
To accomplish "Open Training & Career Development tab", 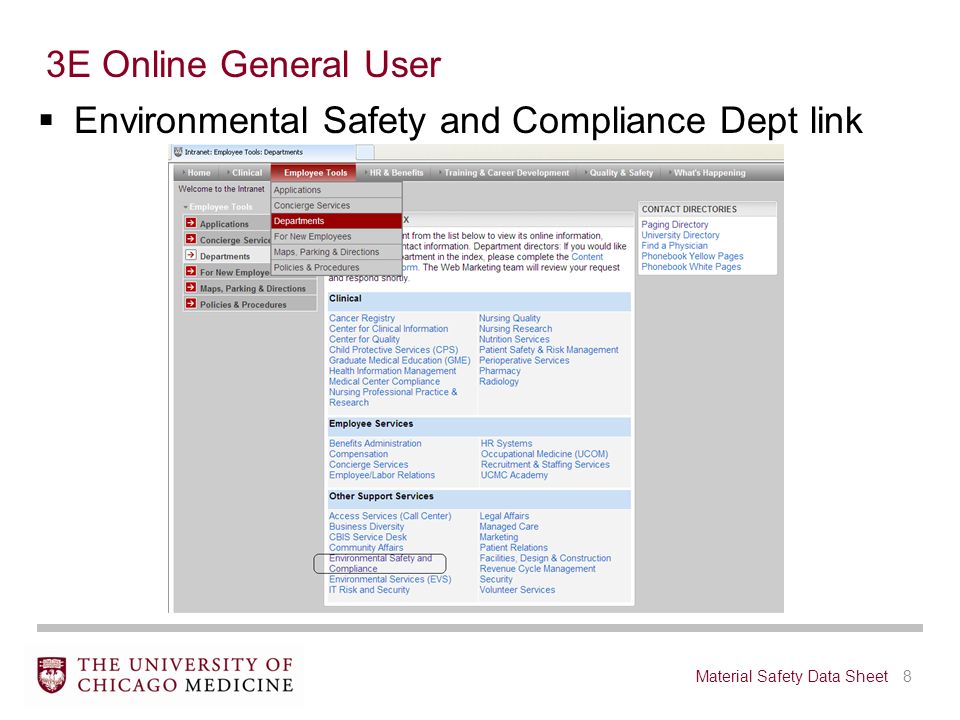I will (504, 173).
